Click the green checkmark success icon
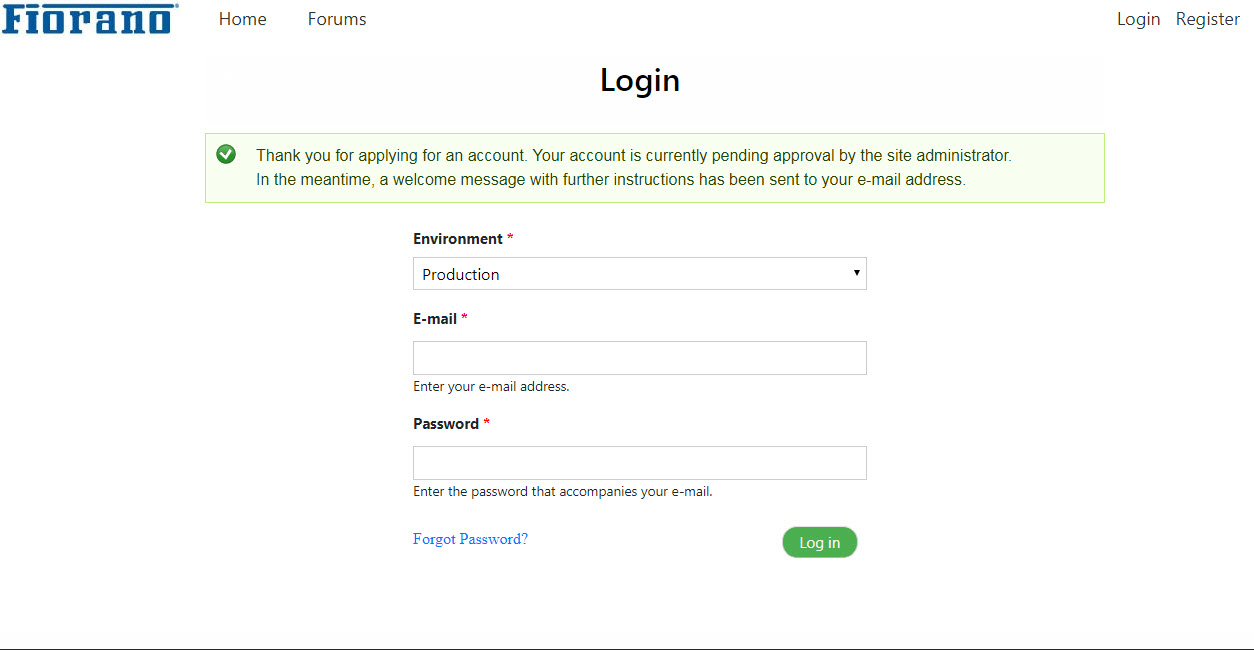This screenshot has height=650, width=1254. 226,154
